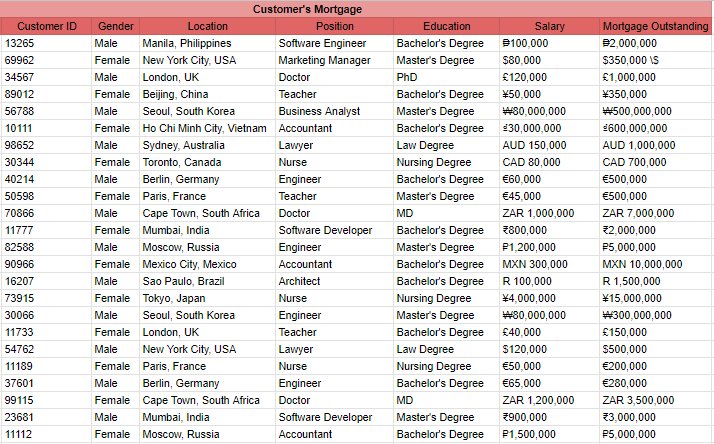The width and height of the screenshot is (714, 444).
Task: Select the Customer ID column header
Action: 47,26
